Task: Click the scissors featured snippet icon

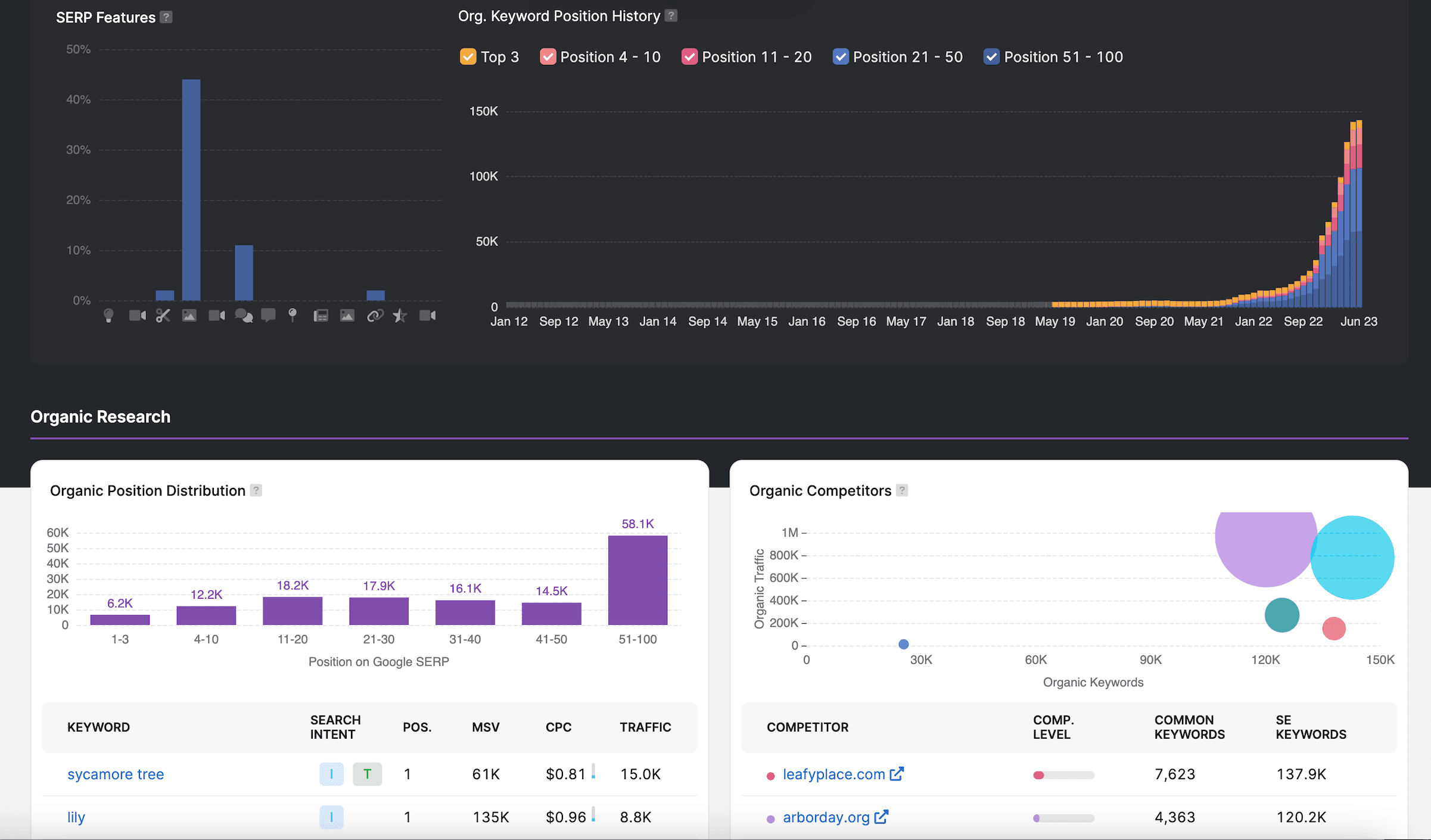Action: (163, 315)
